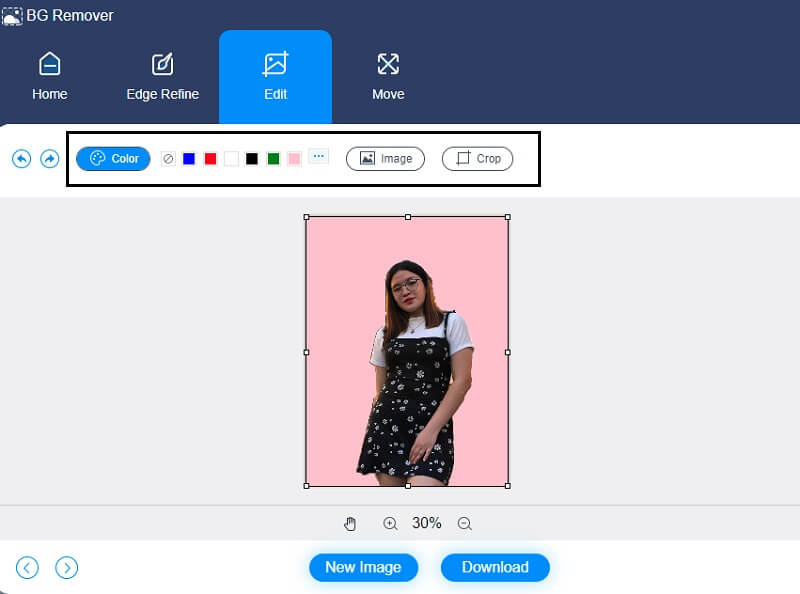This screenshot has width=800, height=594.
Task: Select the Hand tool for panning
Action: coord(350,523)
